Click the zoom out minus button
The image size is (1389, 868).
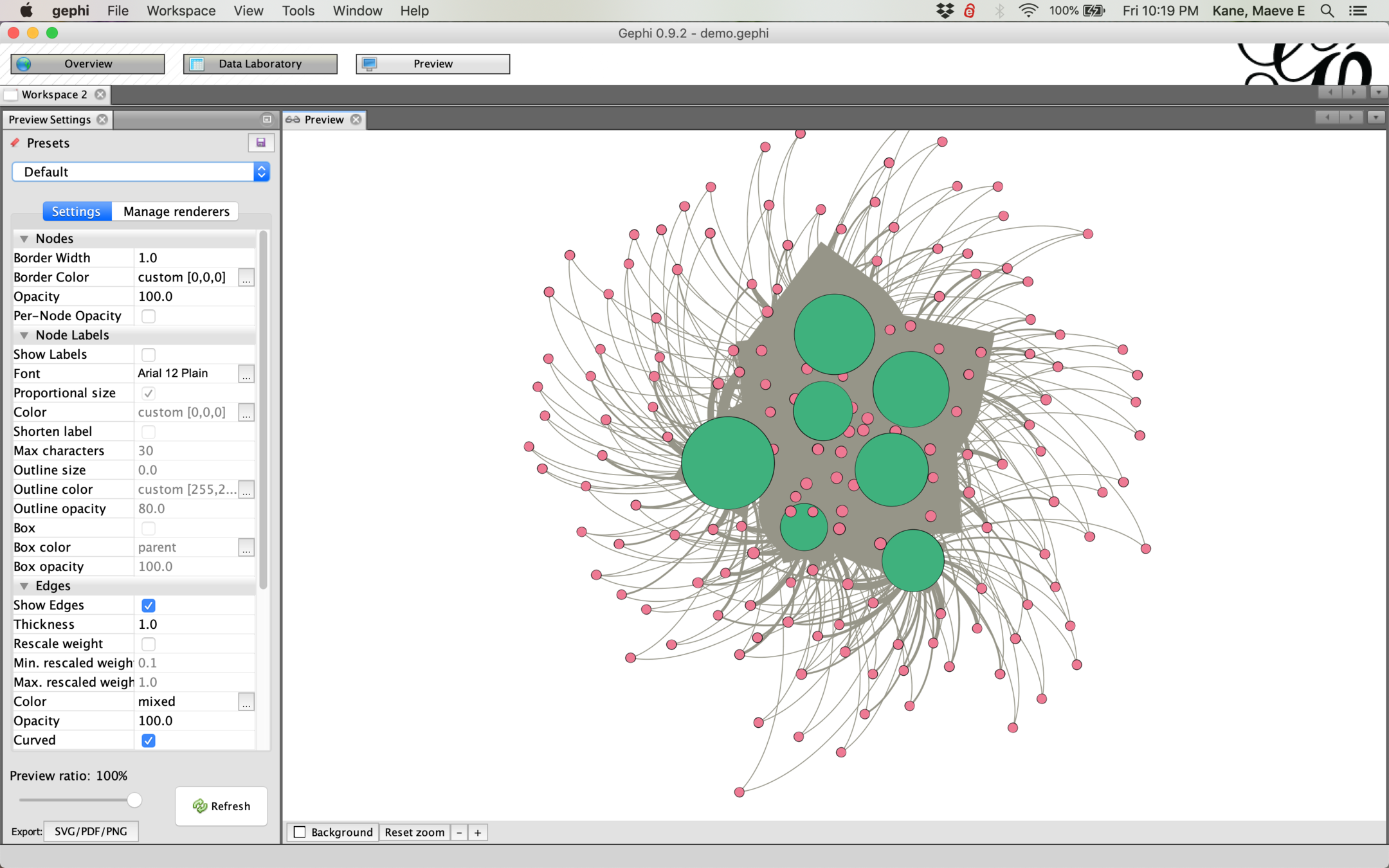click(459, 833)
